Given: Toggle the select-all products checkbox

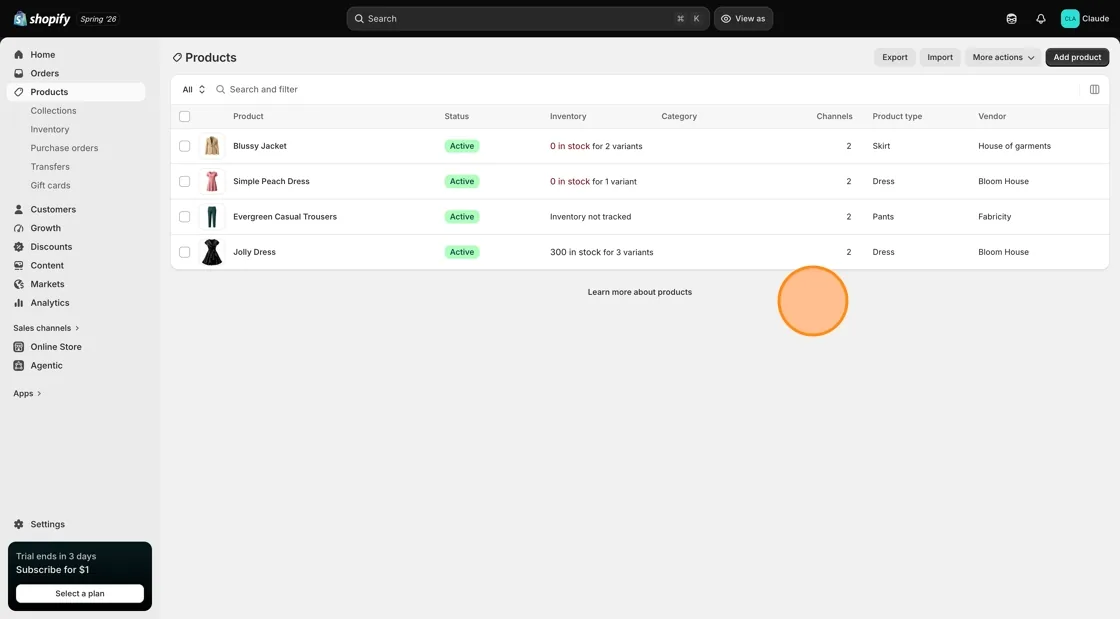Looking at the screenshot, I should click(184, 116).
